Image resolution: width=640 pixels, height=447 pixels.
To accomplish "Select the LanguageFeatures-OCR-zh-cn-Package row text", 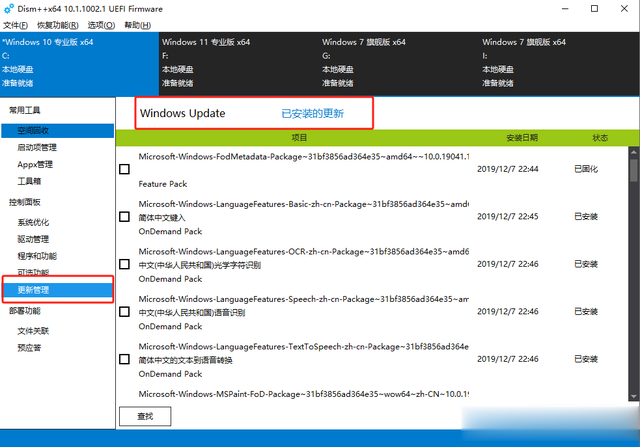I will pyautogui.click(x=304, y=252).
